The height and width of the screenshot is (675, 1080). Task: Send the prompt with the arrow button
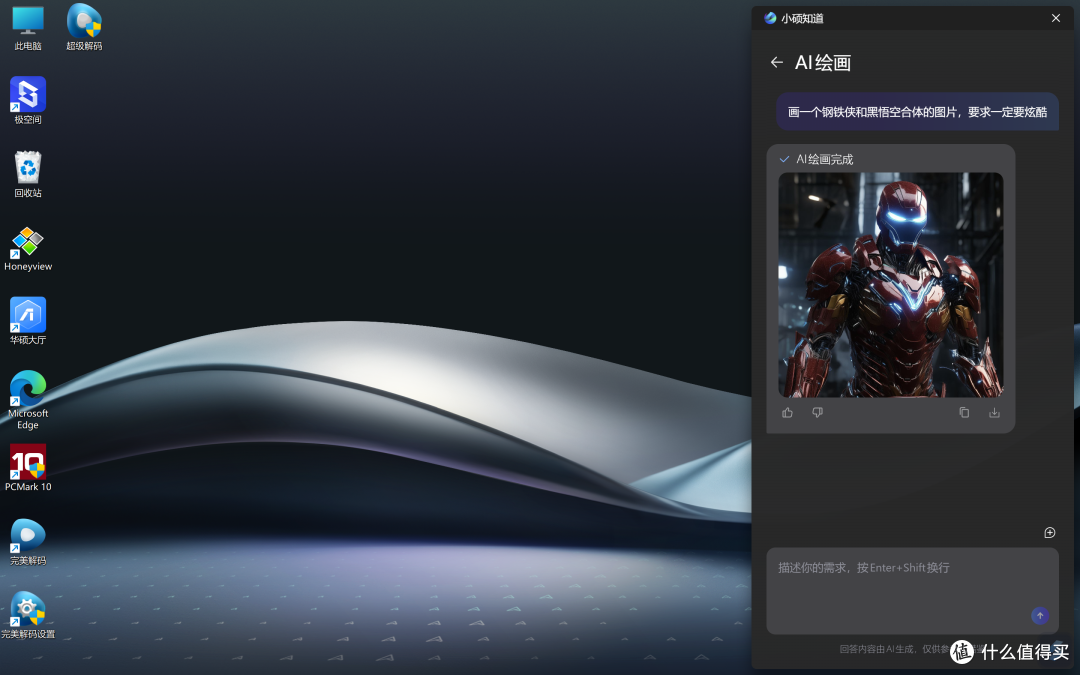(1040, 616)
